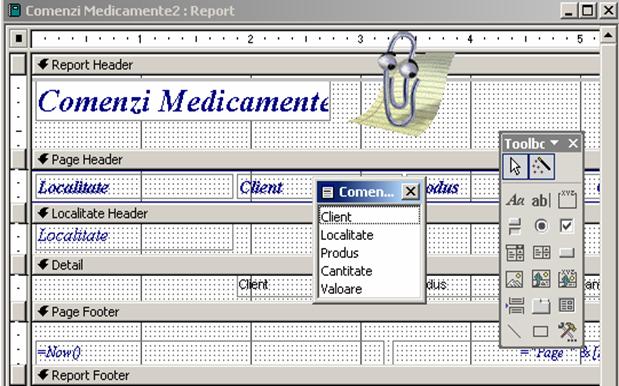Select the Command Button tool

[567, 253]
